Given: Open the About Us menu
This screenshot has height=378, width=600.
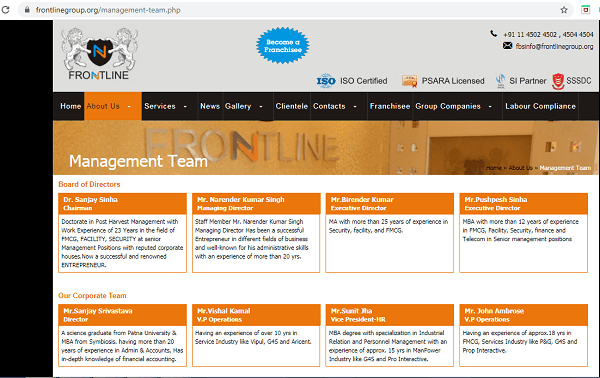Looking at the screenshot, I should [x=103, y=106].
